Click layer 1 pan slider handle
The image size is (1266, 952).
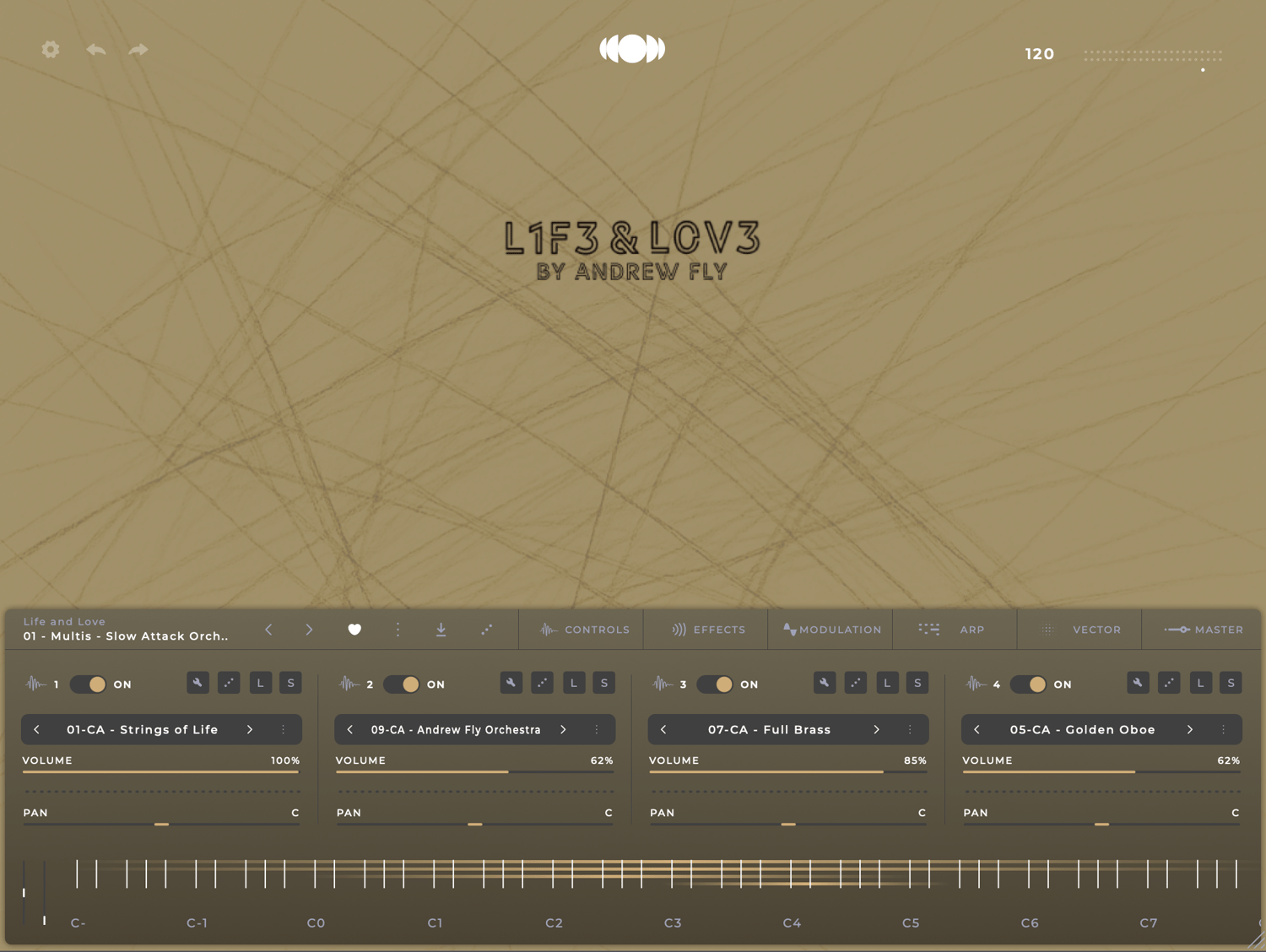pos(161,824)
